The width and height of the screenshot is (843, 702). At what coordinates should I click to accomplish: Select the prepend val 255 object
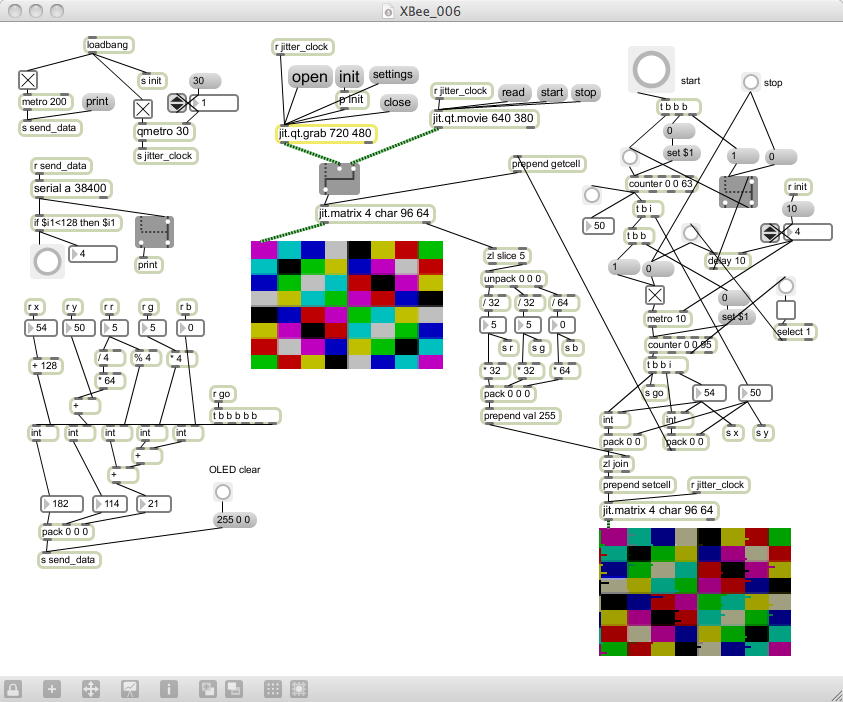pos(520,416)
